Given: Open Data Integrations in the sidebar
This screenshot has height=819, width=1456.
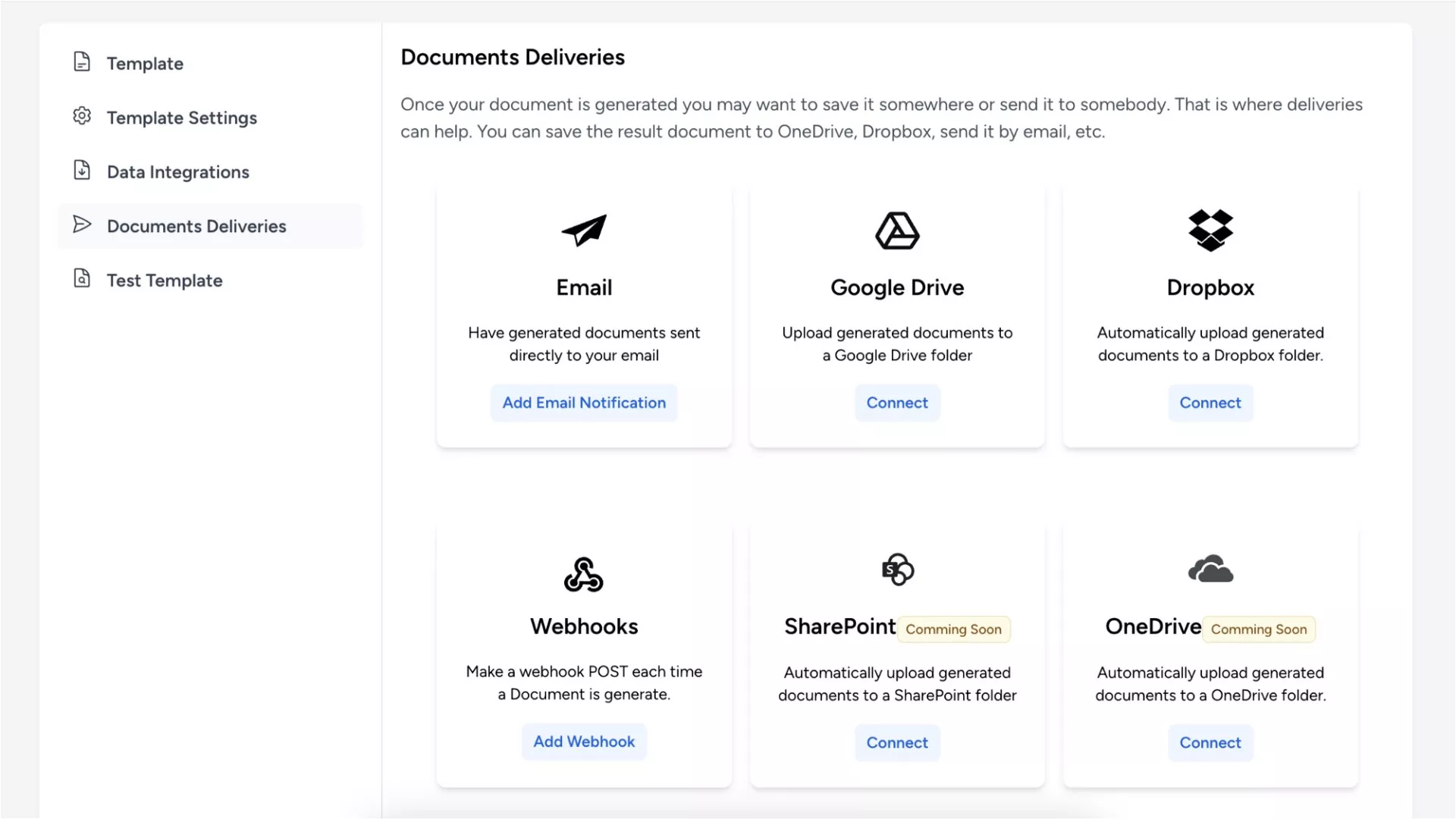Looking at the screenshot, I should pos(178,172).
